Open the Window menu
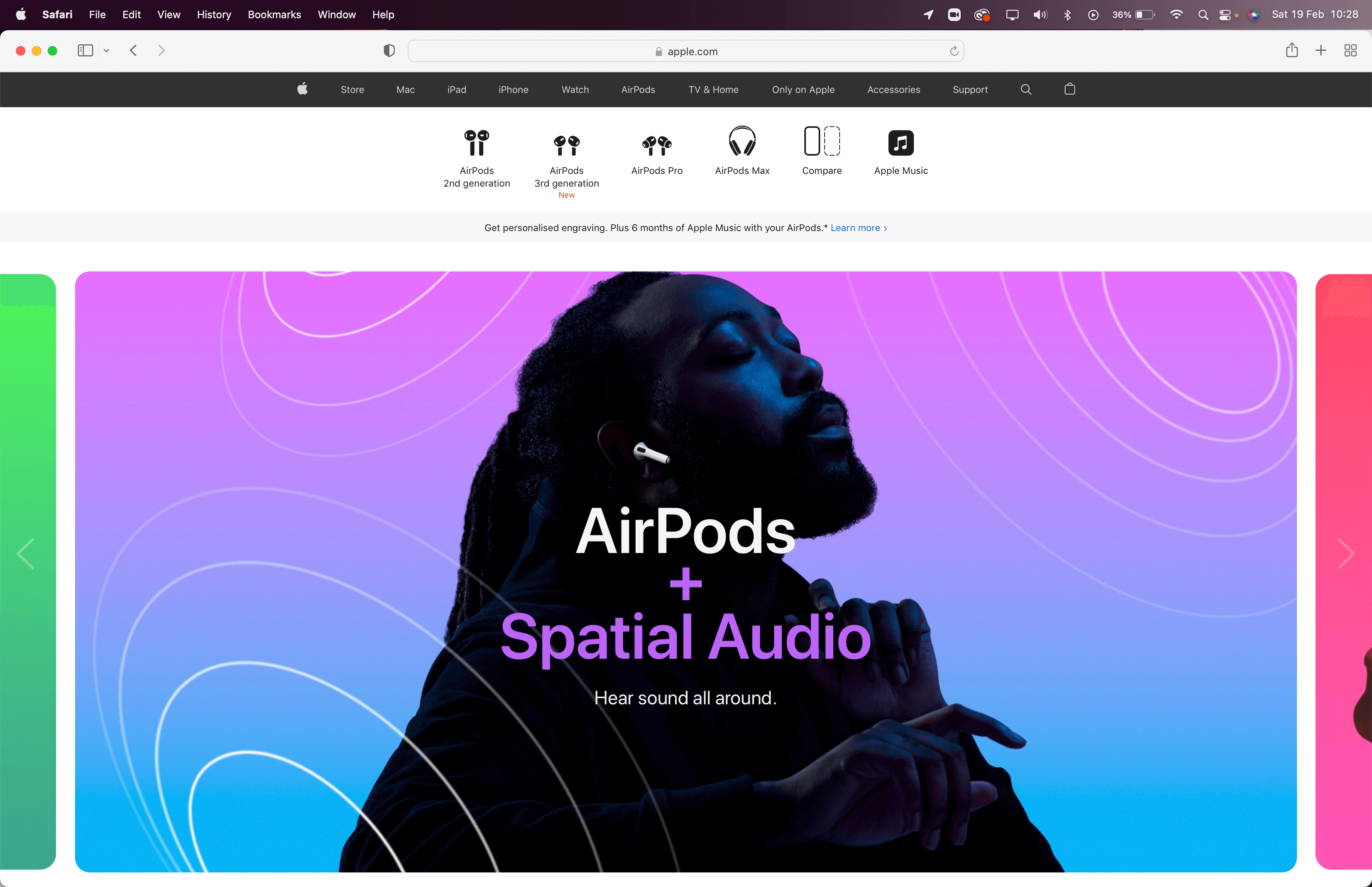The width and height of the screenshot is (1372, 887). (336, 14)
